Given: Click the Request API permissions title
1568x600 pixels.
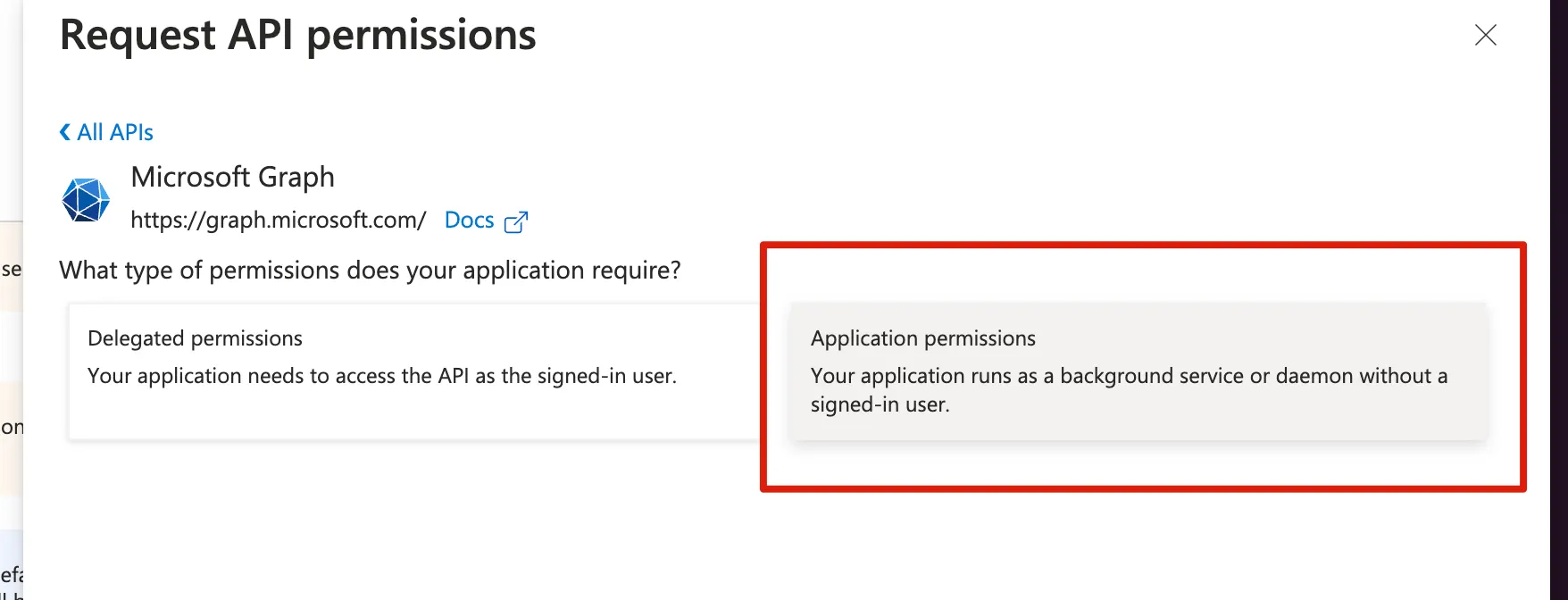Looking at the screenshot, I should pos(297,36).
